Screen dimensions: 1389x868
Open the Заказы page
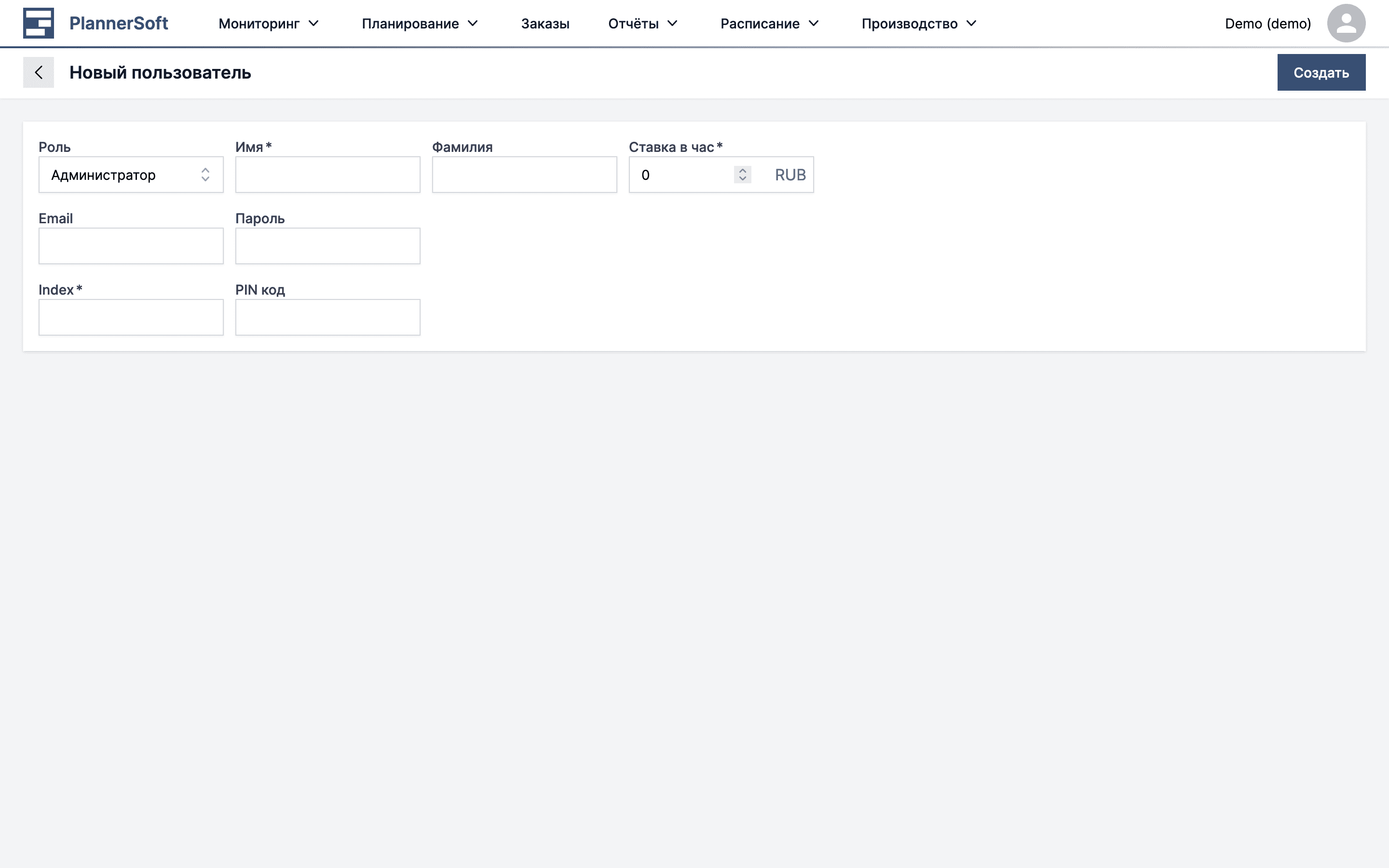point(545,24)
